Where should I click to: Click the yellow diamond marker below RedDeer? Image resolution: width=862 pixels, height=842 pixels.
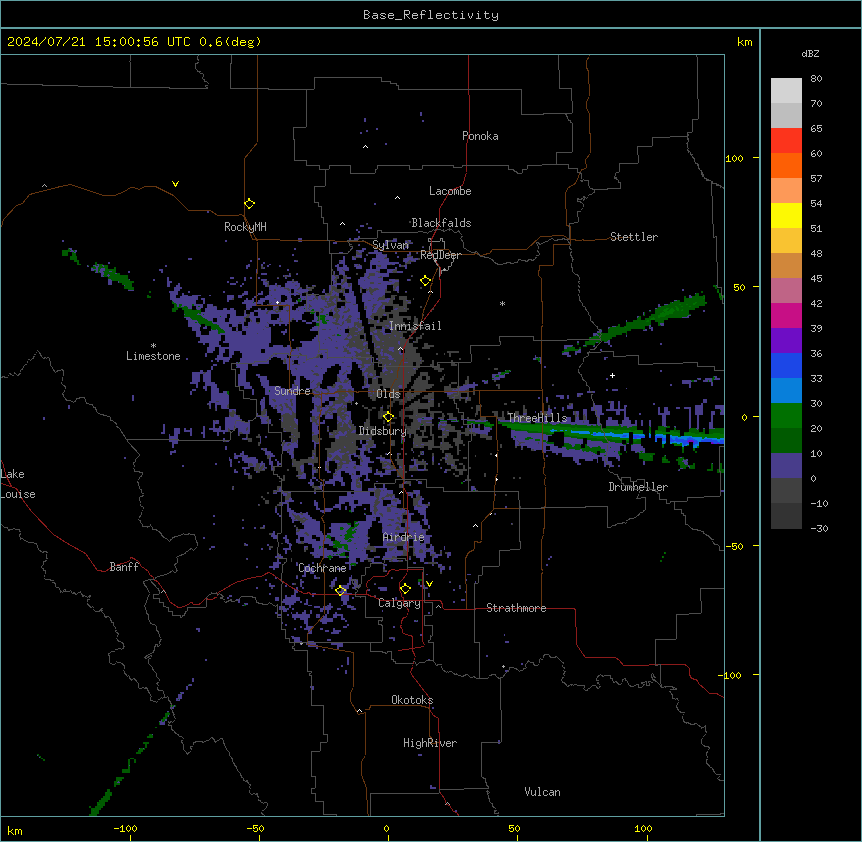click(425, 281)
